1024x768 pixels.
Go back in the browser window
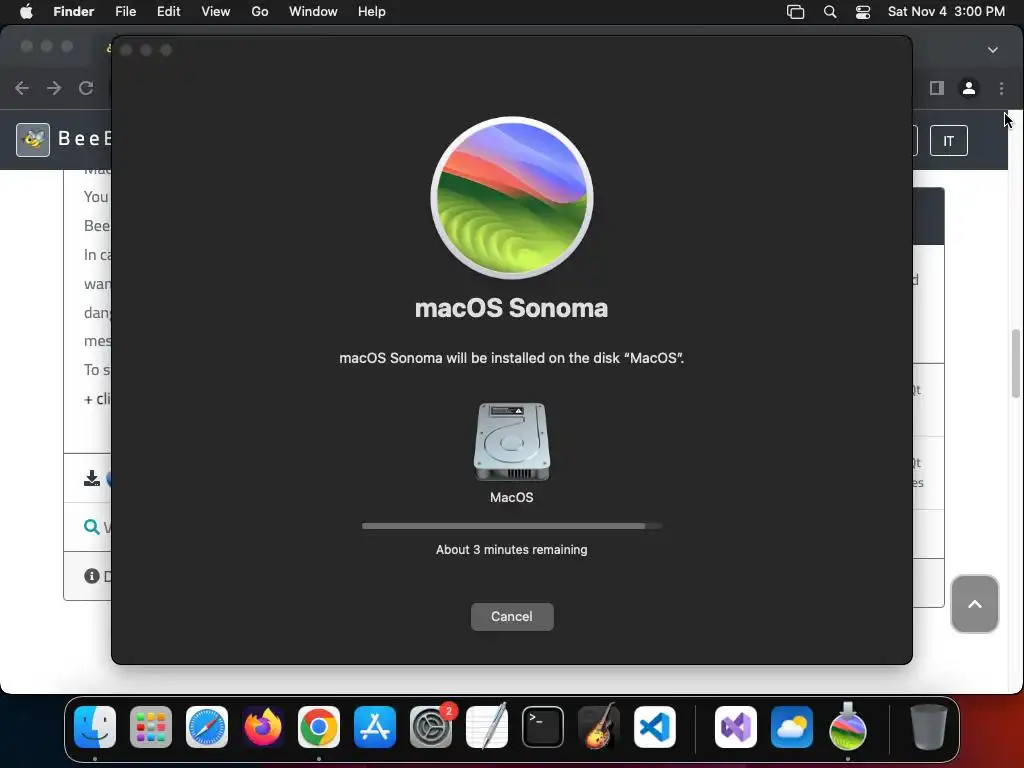(22, 88)
